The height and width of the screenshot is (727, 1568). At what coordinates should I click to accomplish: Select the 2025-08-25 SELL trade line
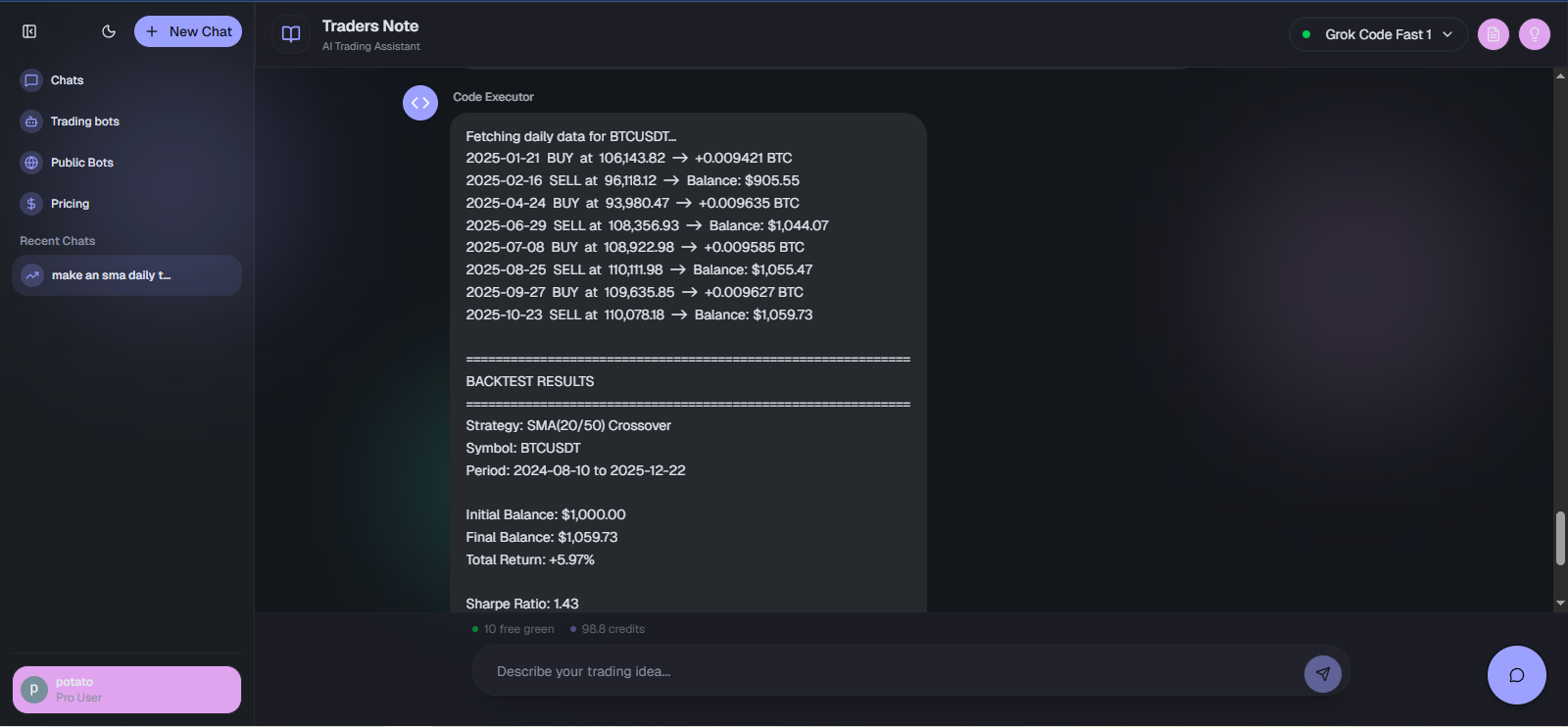[x=639, y=269]
